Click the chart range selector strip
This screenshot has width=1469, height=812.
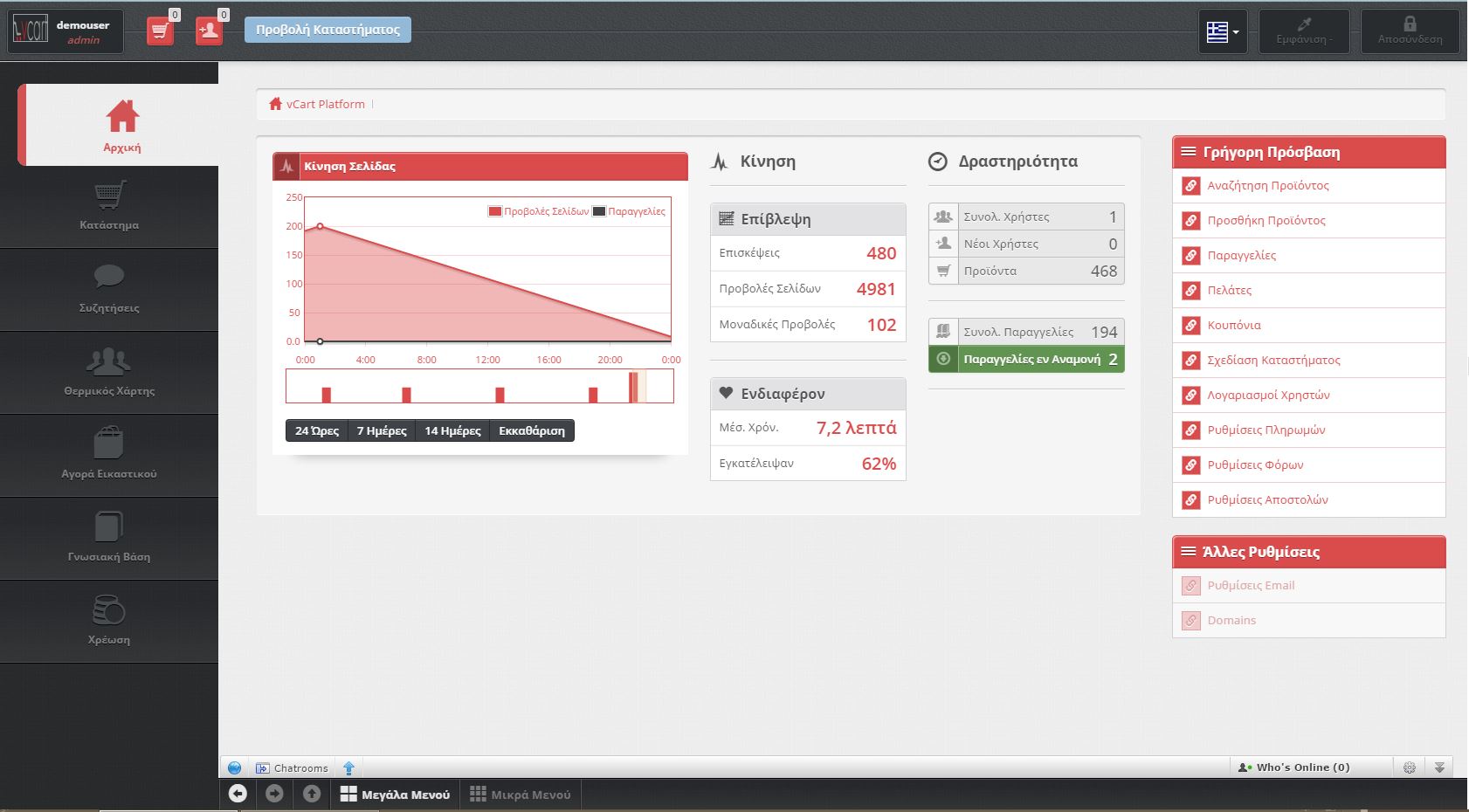point(479,386)
